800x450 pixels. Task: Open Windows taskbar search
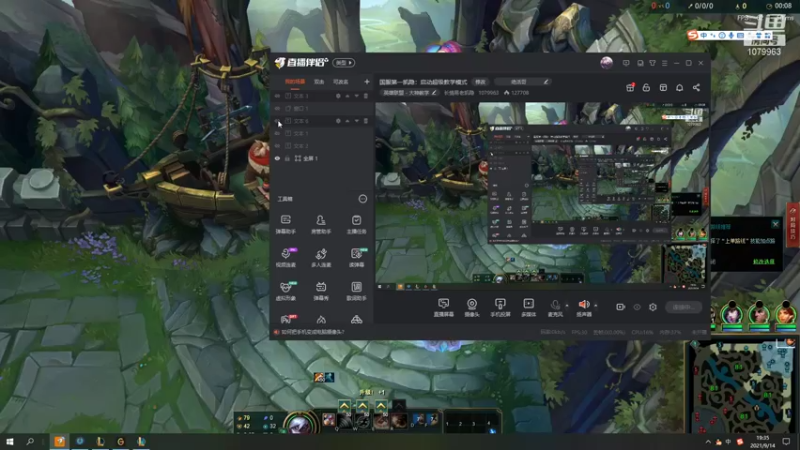(x=30, y=441)
